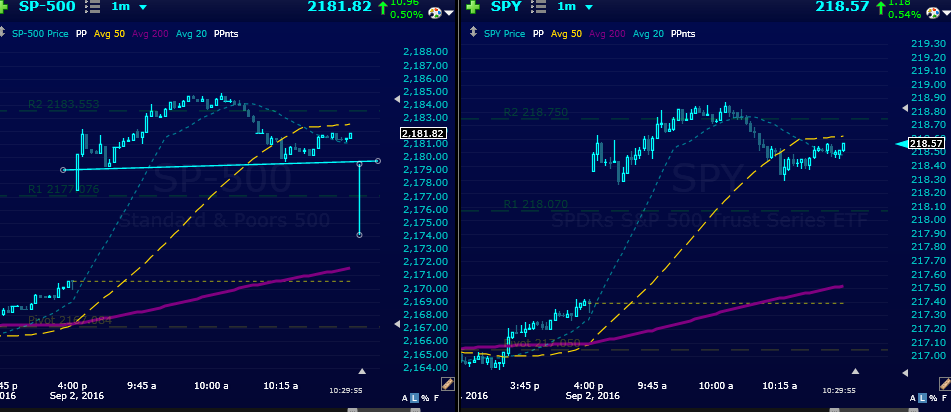Click the R1 2177.076 pivot label
The width and height of the screenshot is (951, 412).
63,189
